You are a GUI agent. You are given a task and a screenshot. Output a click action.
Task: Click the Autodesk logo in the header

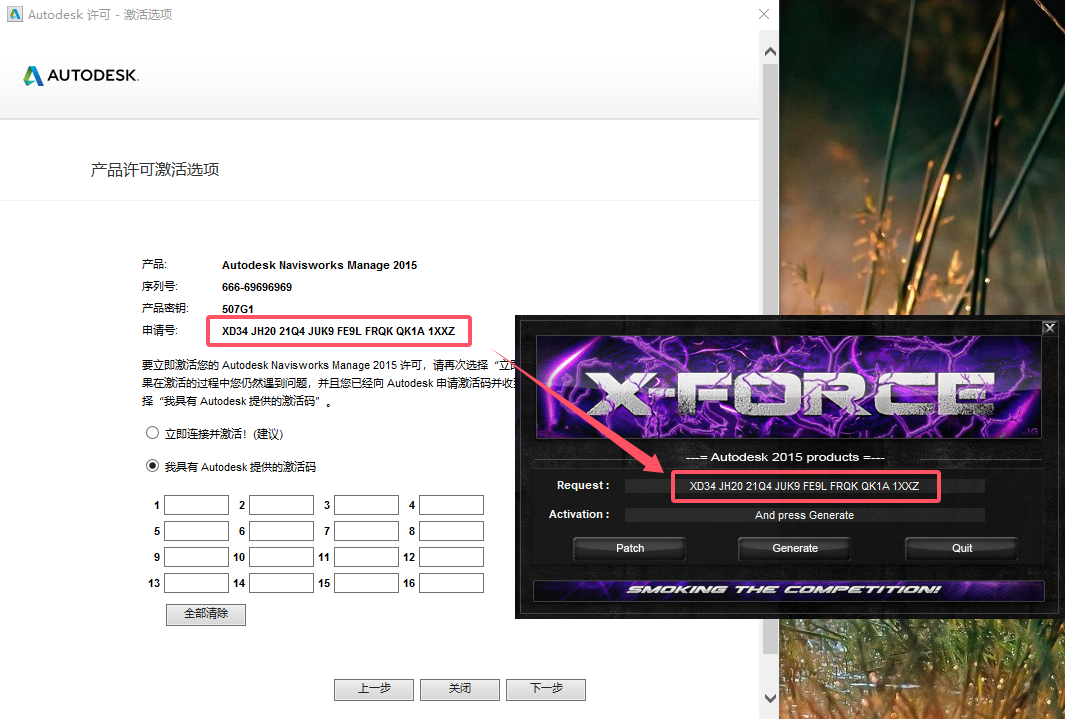(81, 76)
